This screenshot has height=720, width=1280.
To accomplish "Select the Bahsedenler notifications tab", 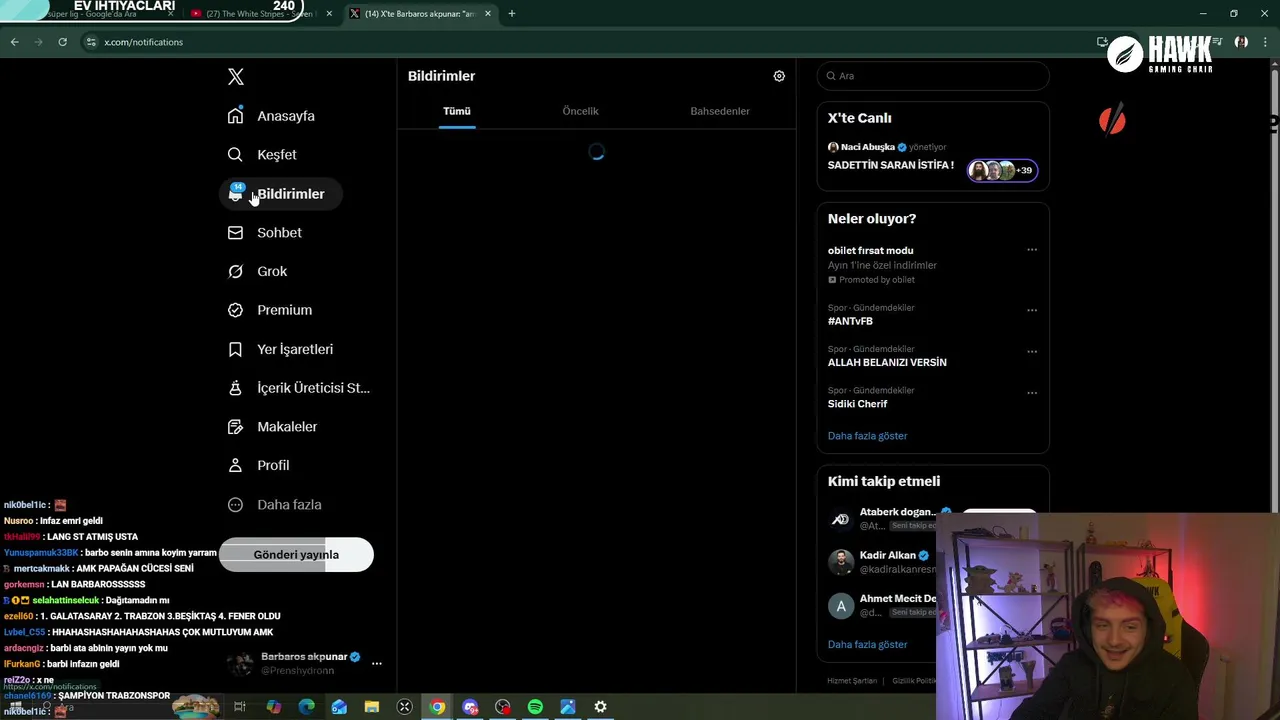I will [x=720, y=111].
